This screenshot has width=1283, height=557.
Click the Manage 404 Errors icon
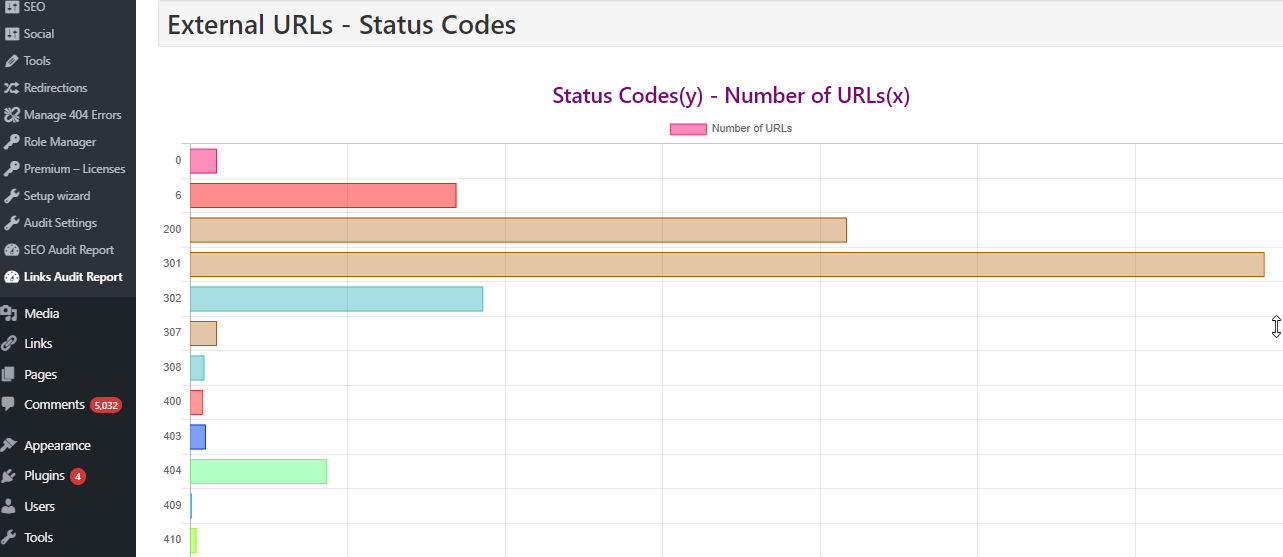pos(12,115)
